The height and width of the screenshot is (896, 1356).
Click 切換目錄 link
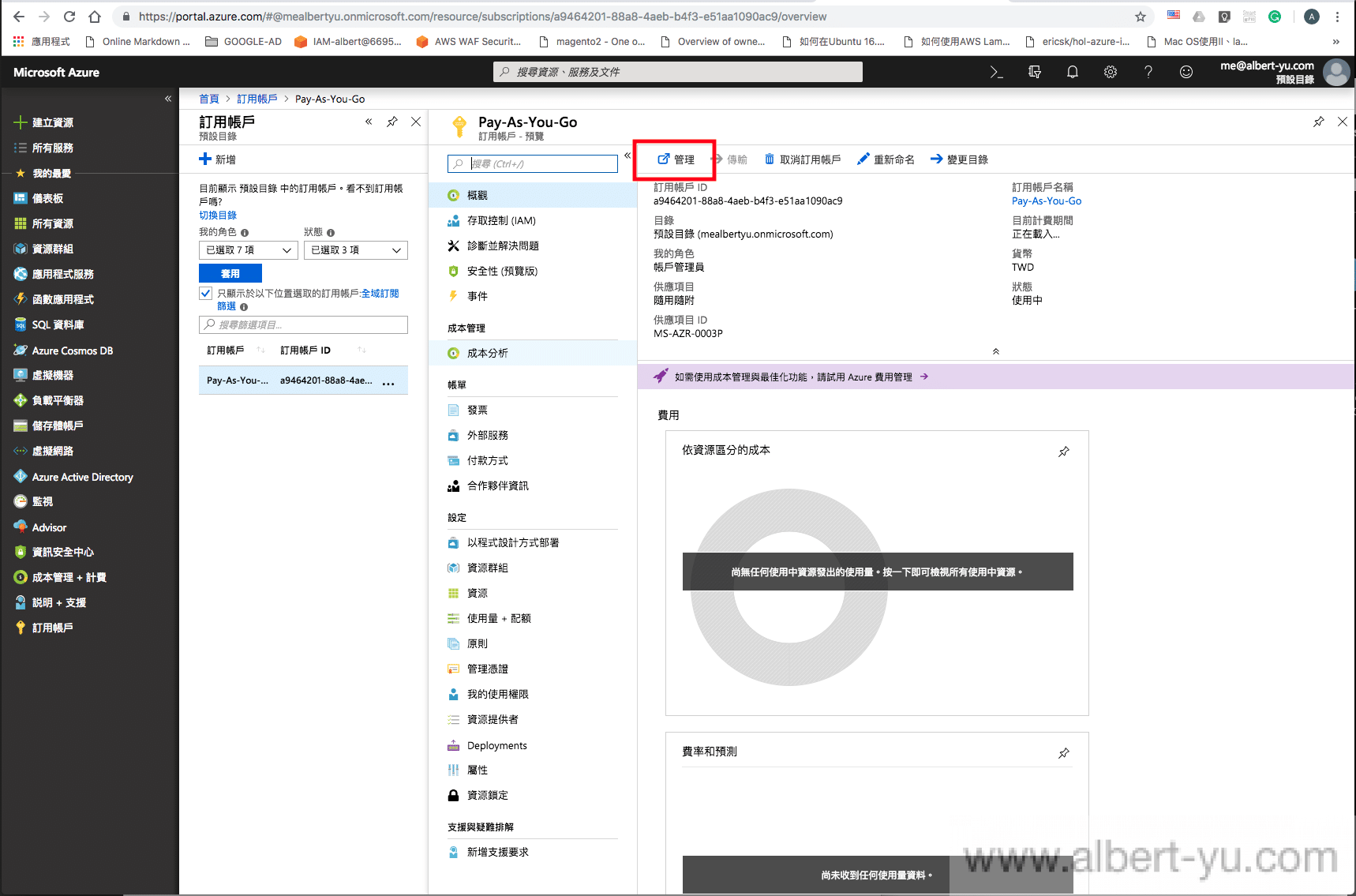pos(218,215)
